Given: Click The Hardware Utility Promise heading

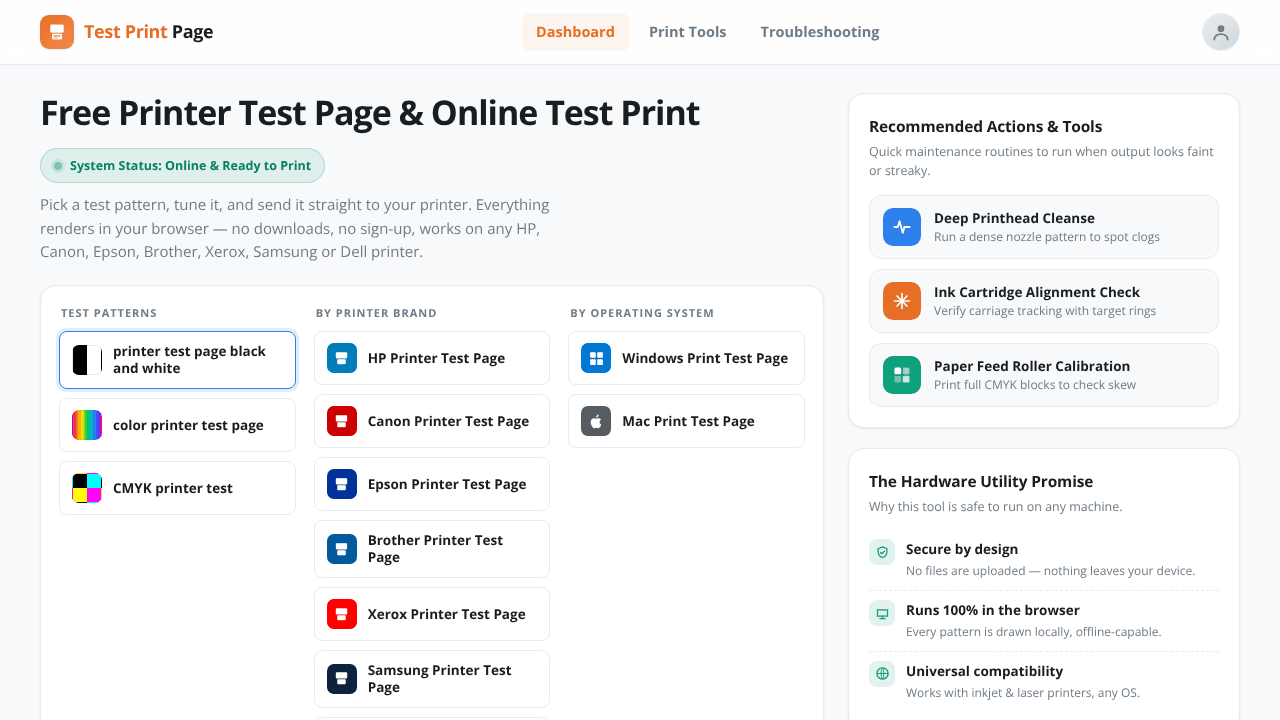Looking at the screenshot, I should (981, 481).
